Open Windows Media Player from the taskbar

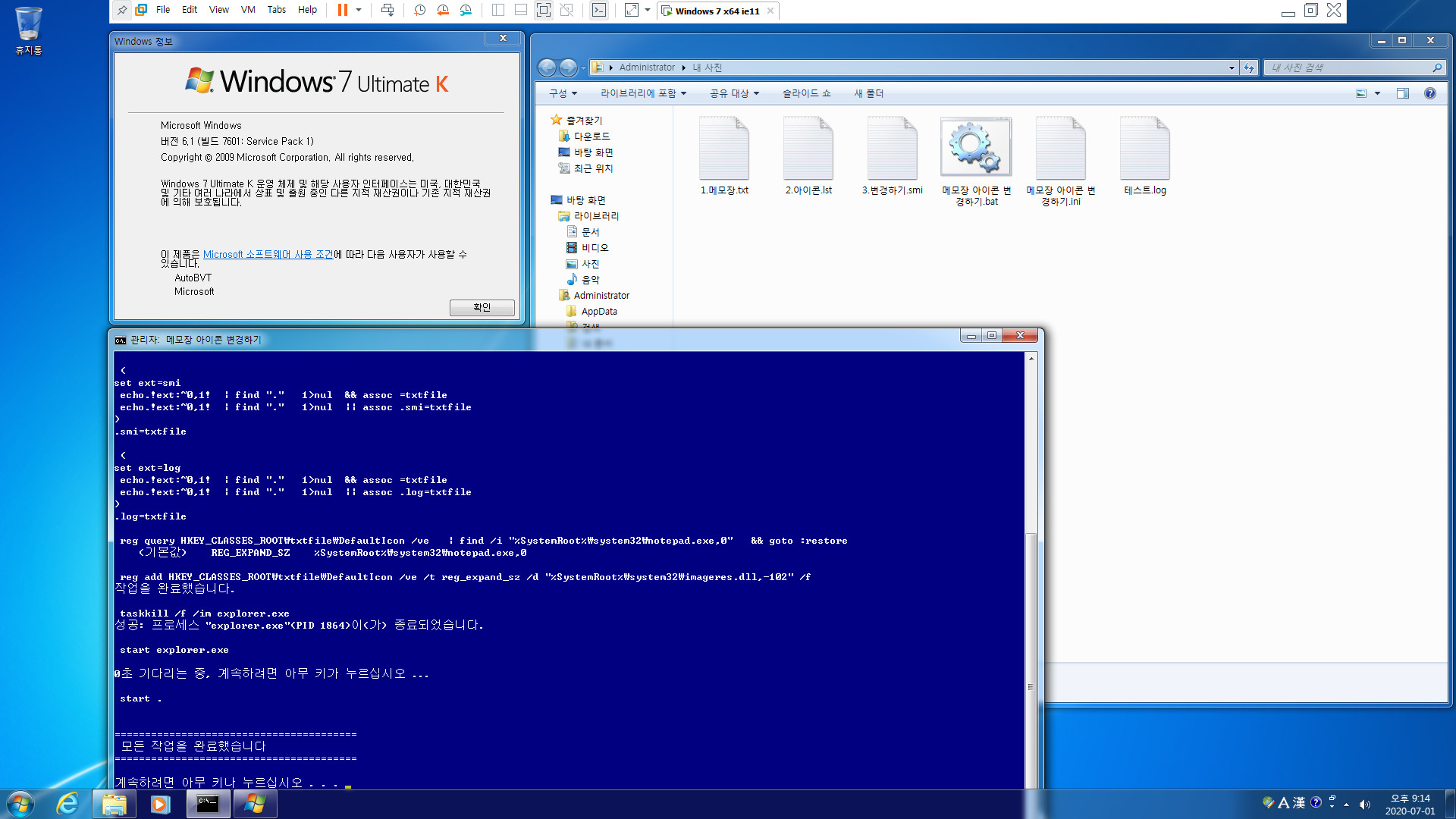160,804
